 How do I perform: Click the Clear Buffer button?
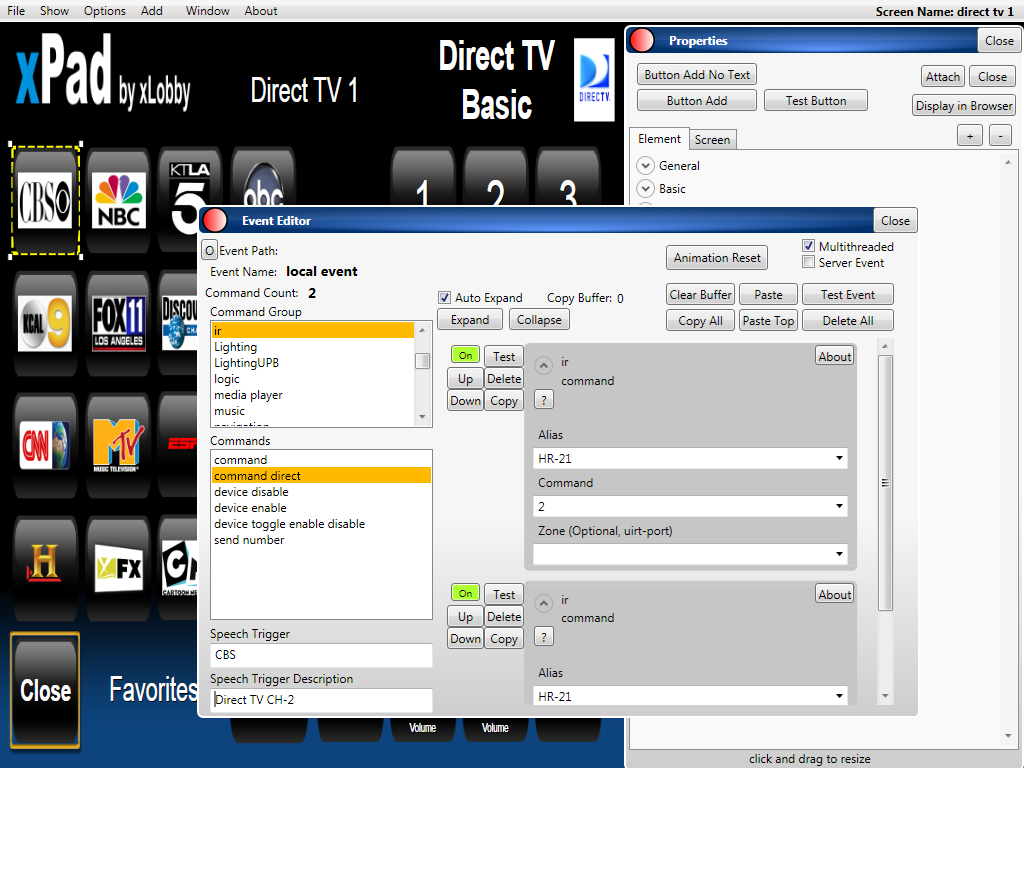(700, 294)
